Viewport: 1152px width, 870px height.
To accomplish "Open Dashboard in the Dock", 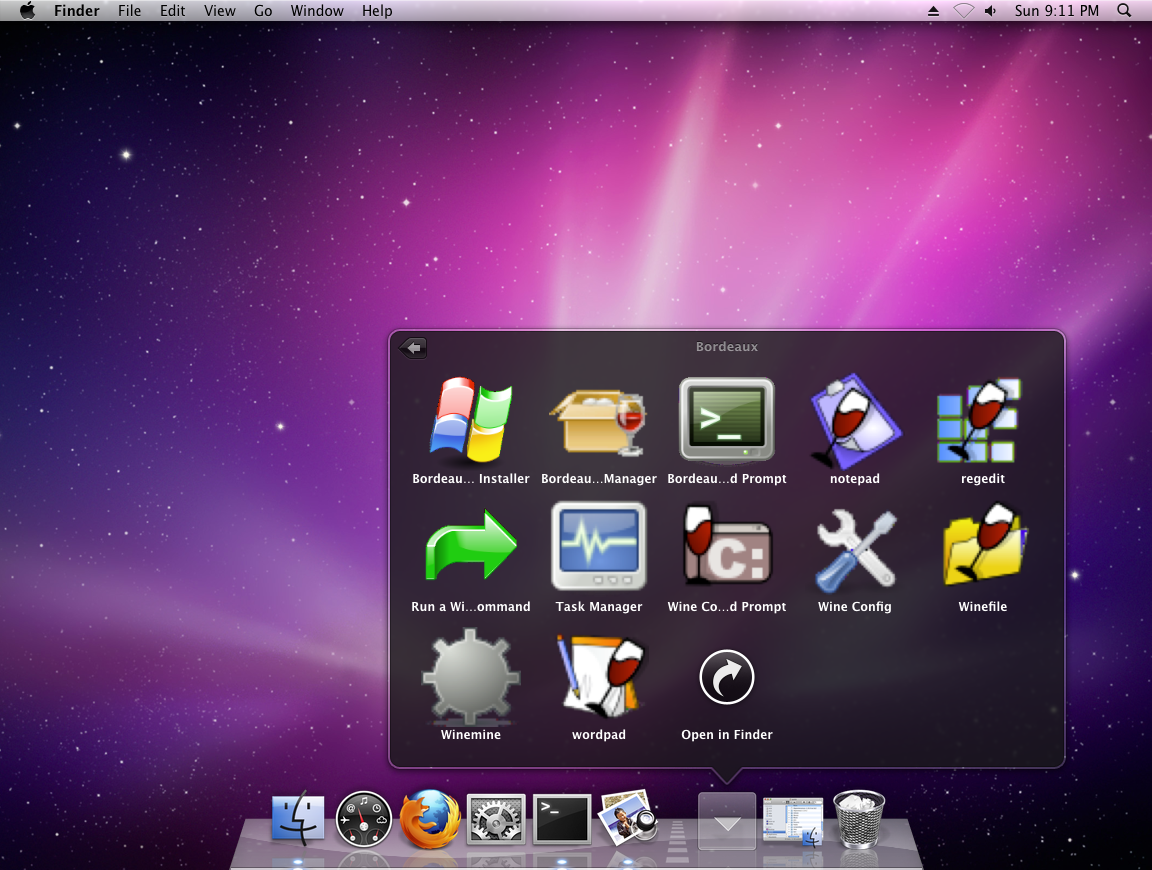I will coord(363,819).
